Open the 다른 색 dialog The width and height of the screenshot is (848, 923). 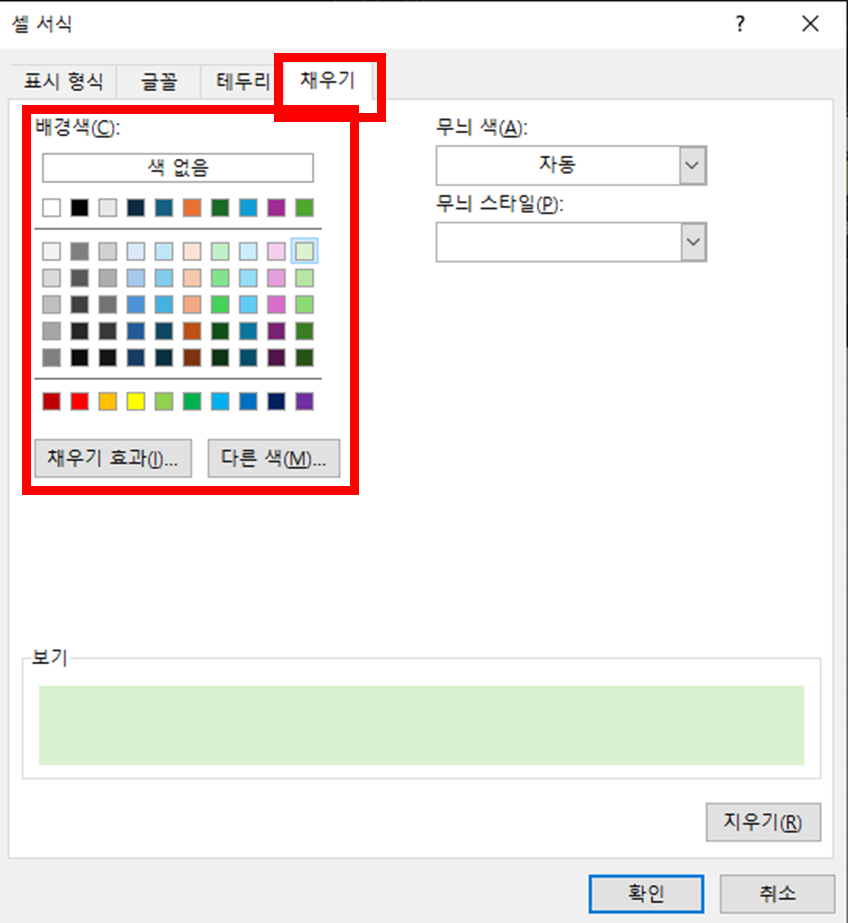273,458
